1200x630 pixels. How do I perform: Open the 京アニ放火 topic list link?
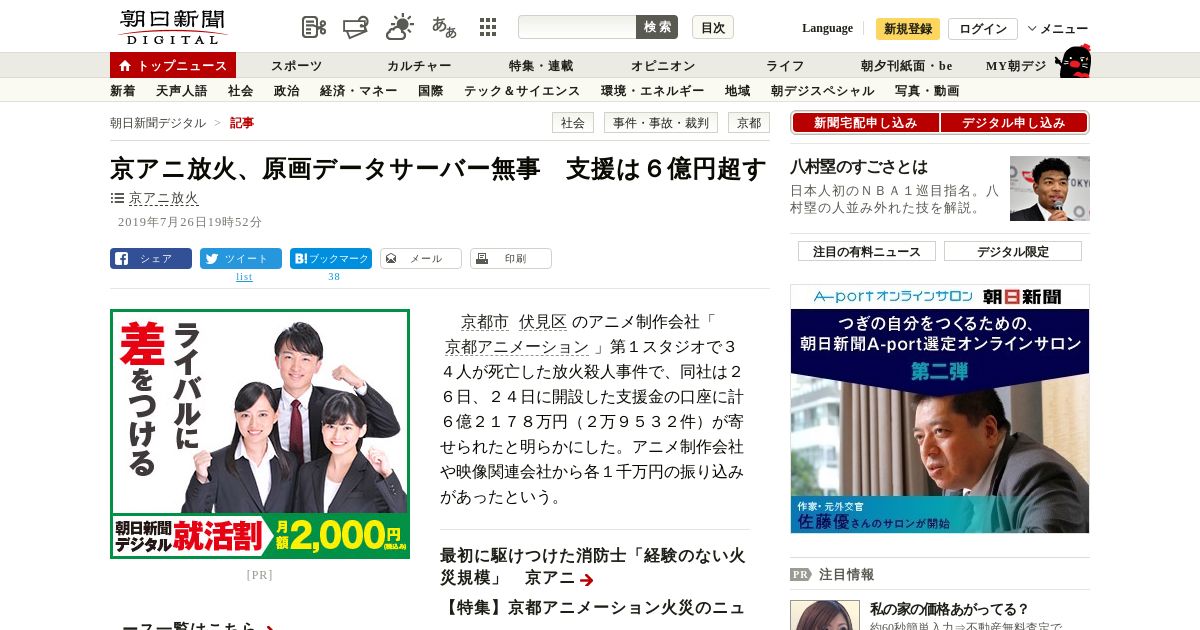pos(164,198)
